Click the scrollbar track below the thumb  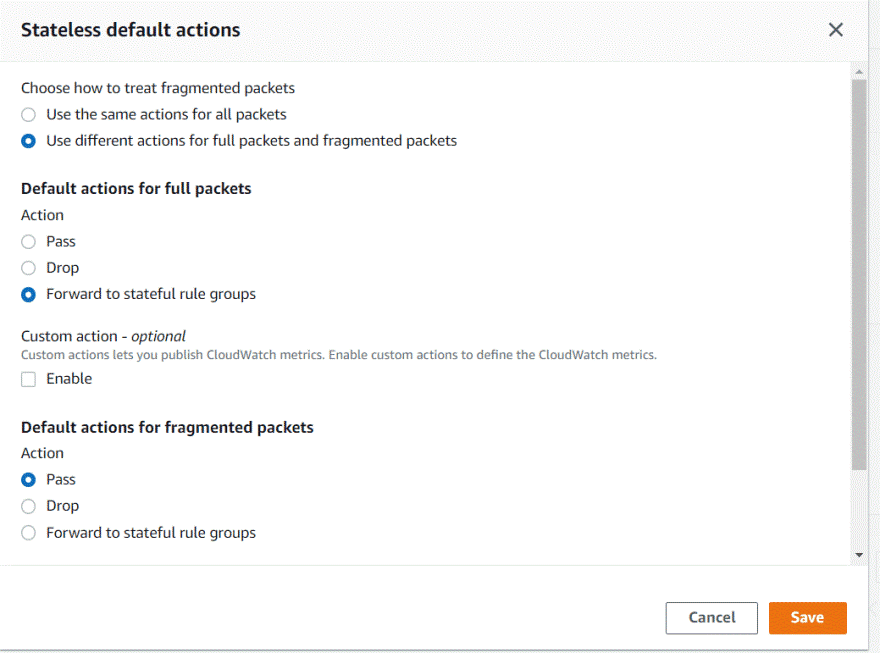point(859,510)
